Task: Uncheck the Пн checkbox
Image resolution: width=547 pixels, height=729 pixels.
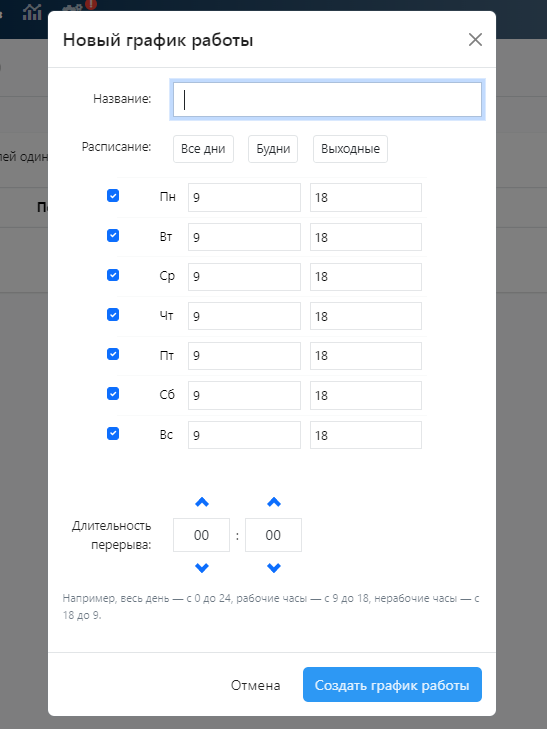Action: coord(113,196)
